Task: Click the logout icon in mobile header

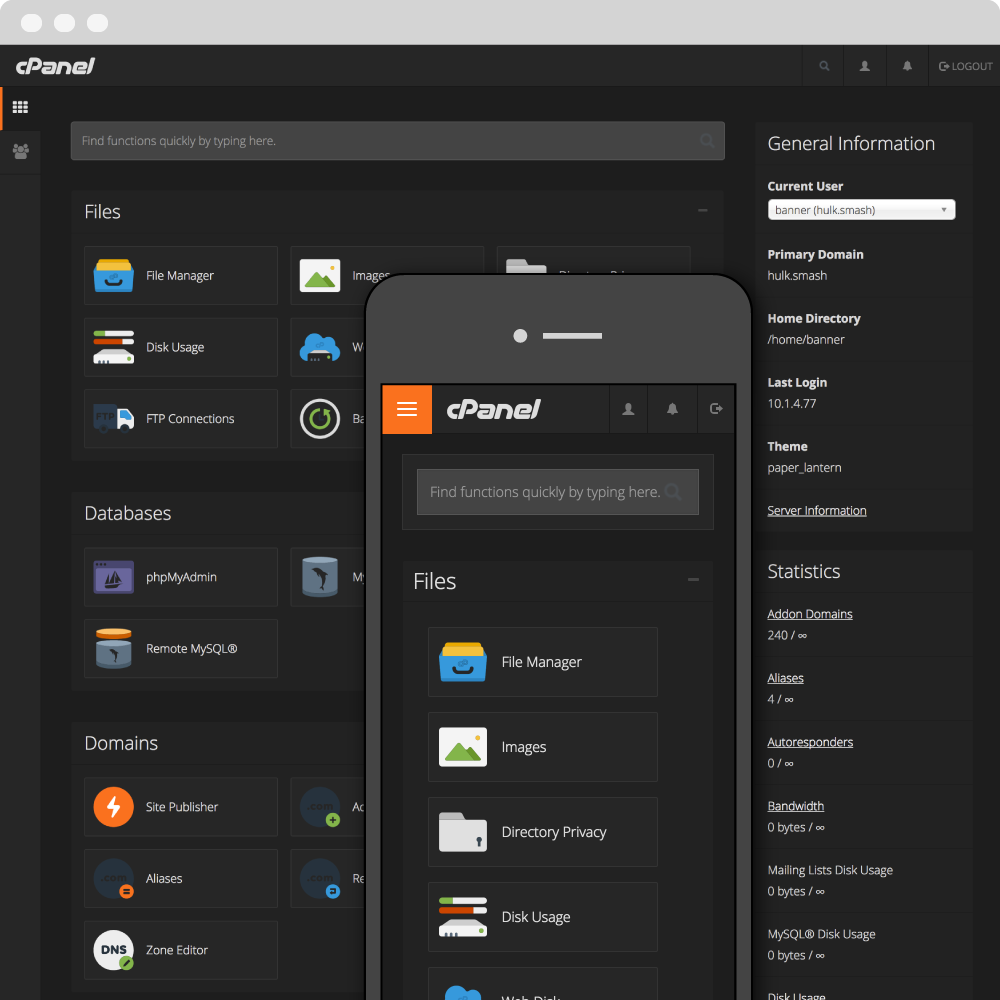Action: tap(716, 409)
